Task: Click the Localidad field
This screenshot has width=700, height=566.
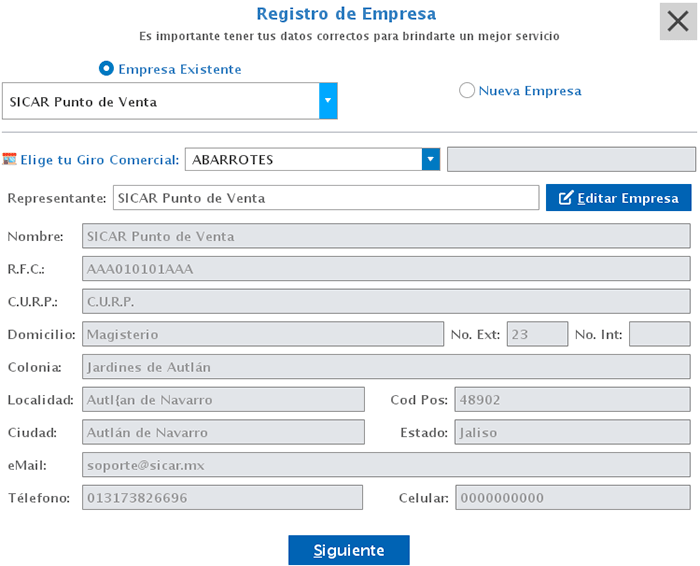Action: coord(223,400)
